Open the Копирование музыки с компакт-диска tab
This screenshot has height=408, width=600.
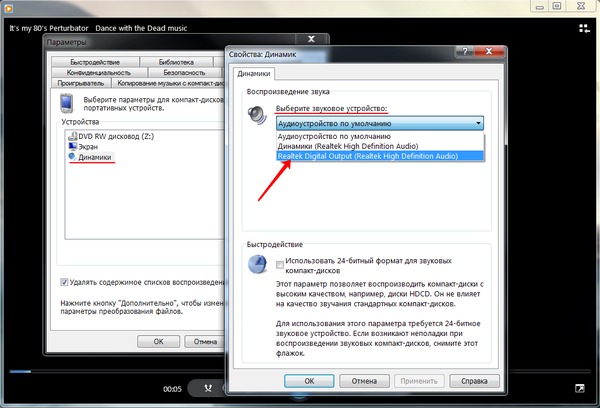pyautogui.click(x=168, y=83)
